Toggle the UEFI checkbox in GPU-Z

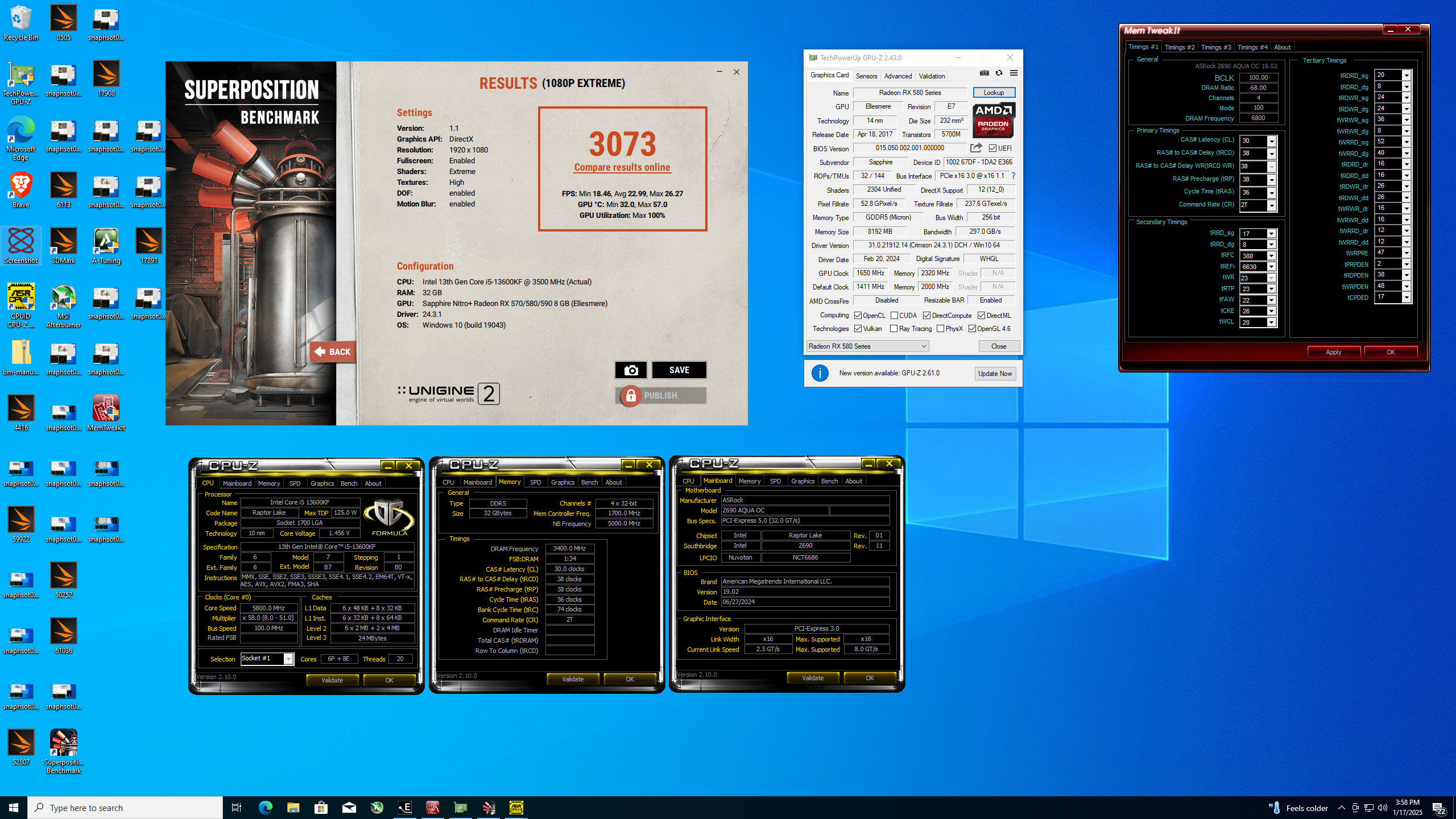(992, 148)
